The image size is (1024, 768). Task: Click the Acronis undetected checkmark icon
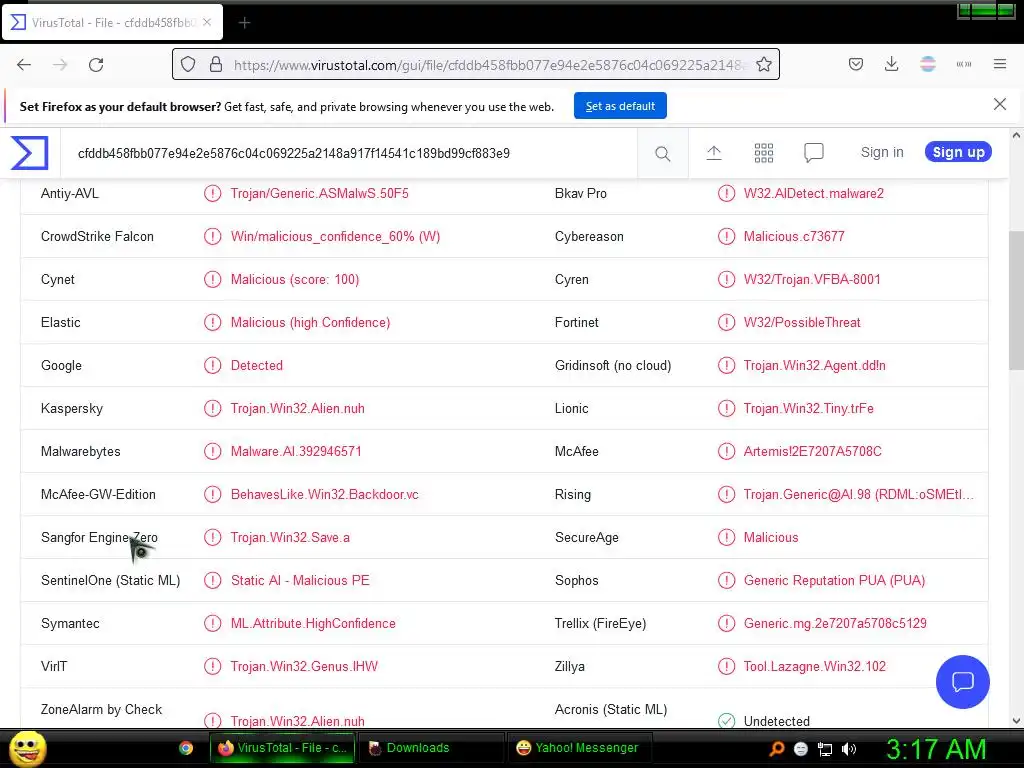coord(726,721)
